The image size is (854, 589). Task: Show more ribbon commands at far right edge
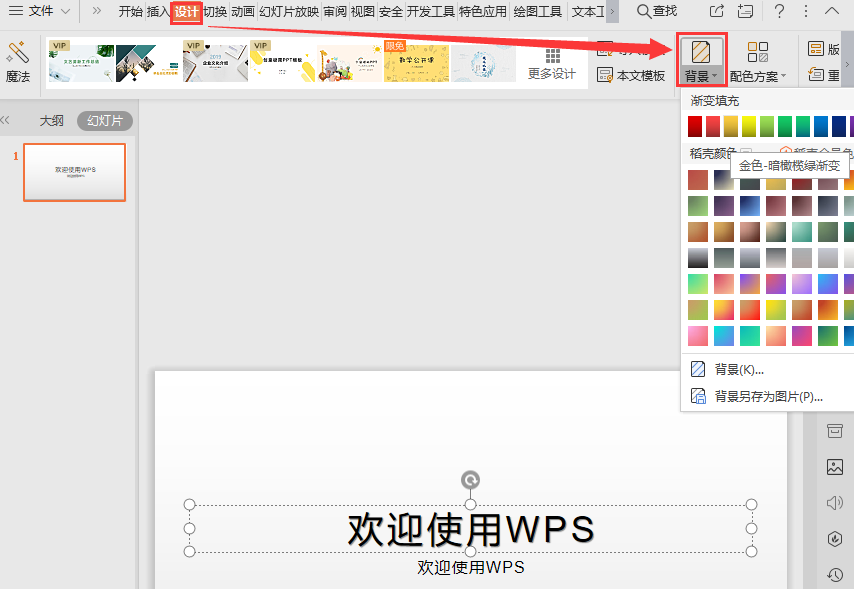tap(847, 64)
